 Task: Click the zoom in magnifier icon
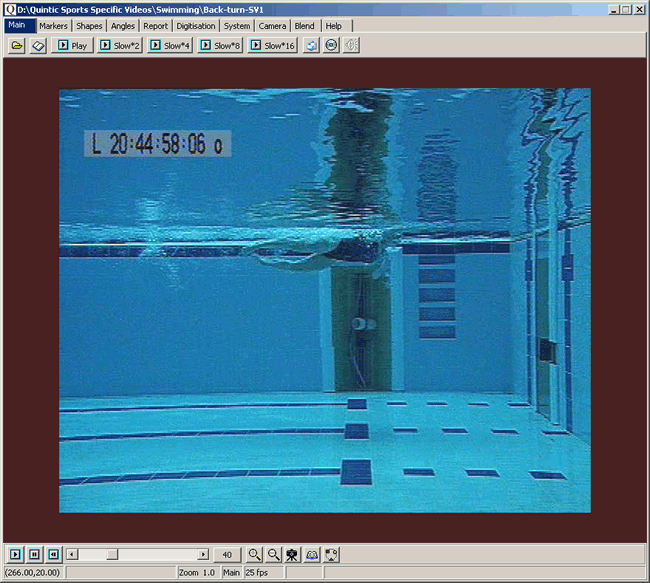click(x=254, y=554)
